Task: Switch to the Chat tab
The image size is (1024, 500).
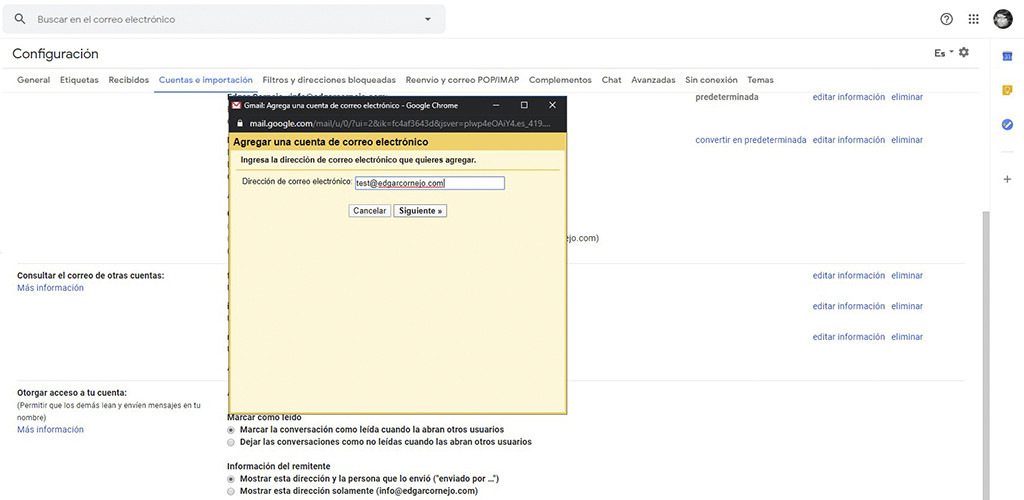Action: click(611, 80)
